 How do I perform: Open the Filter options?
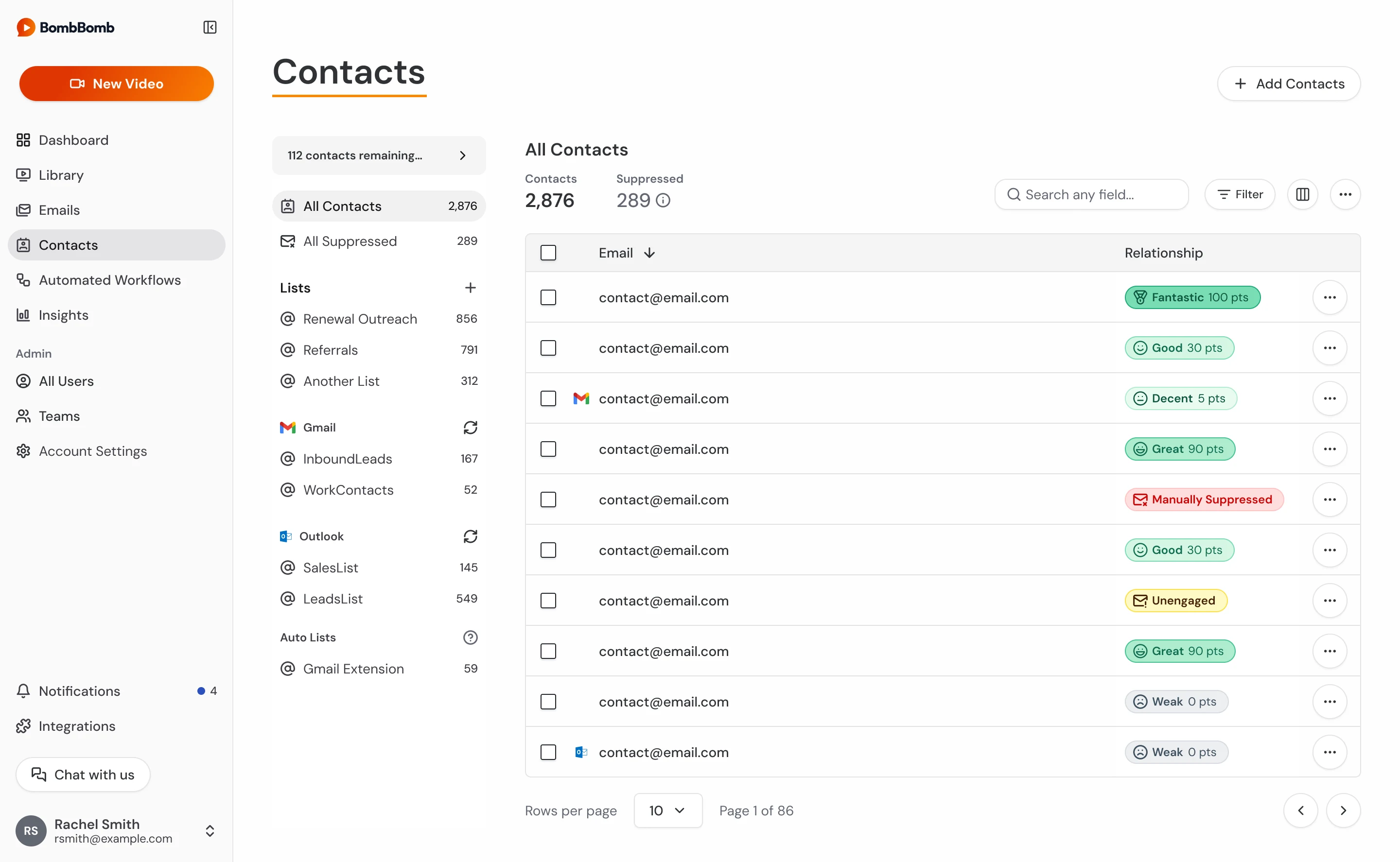coord(1240,194)
